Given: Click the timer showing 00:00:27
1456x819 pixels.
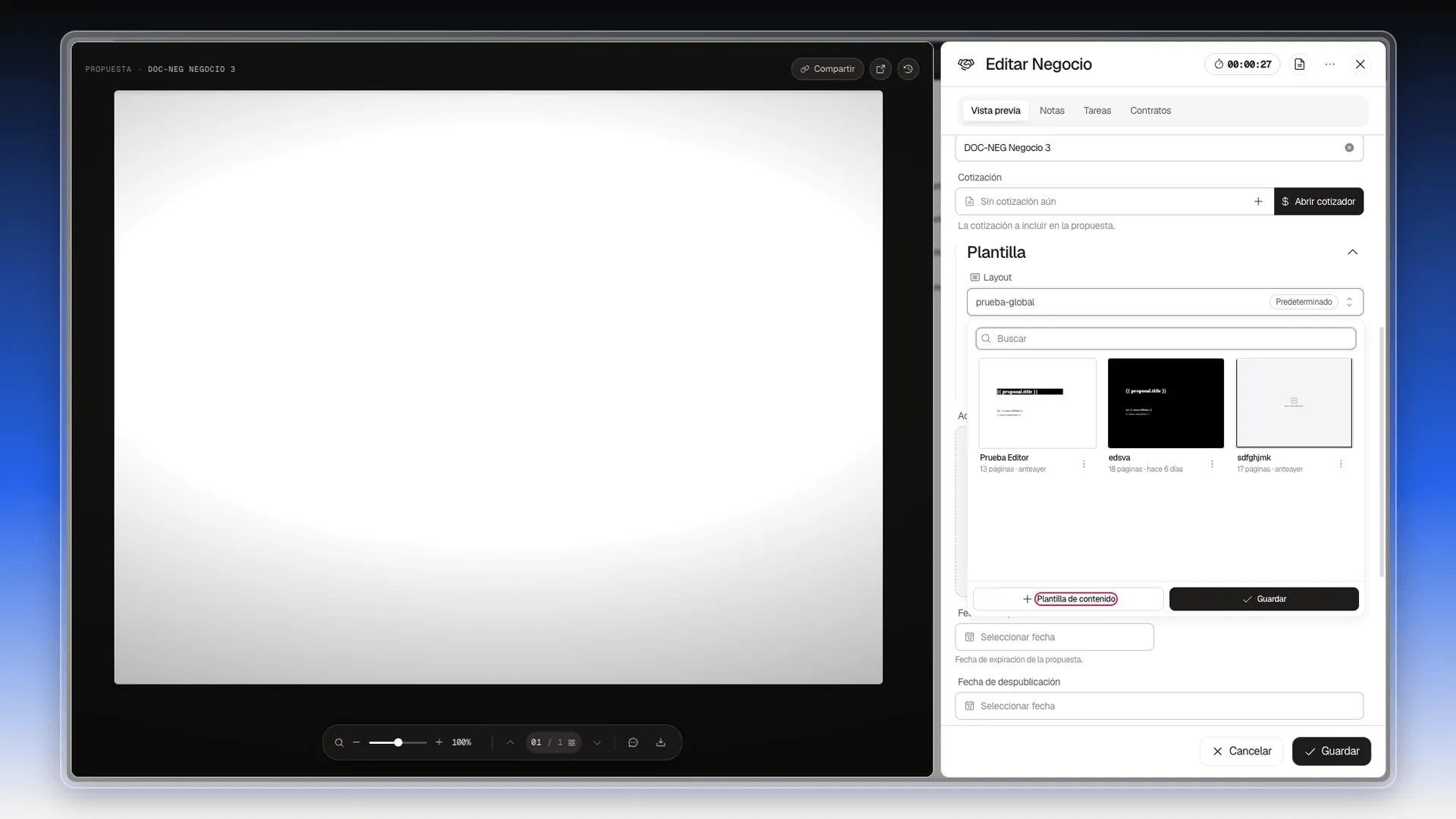Looking at the screenshot, I should tap(1242, 64).
